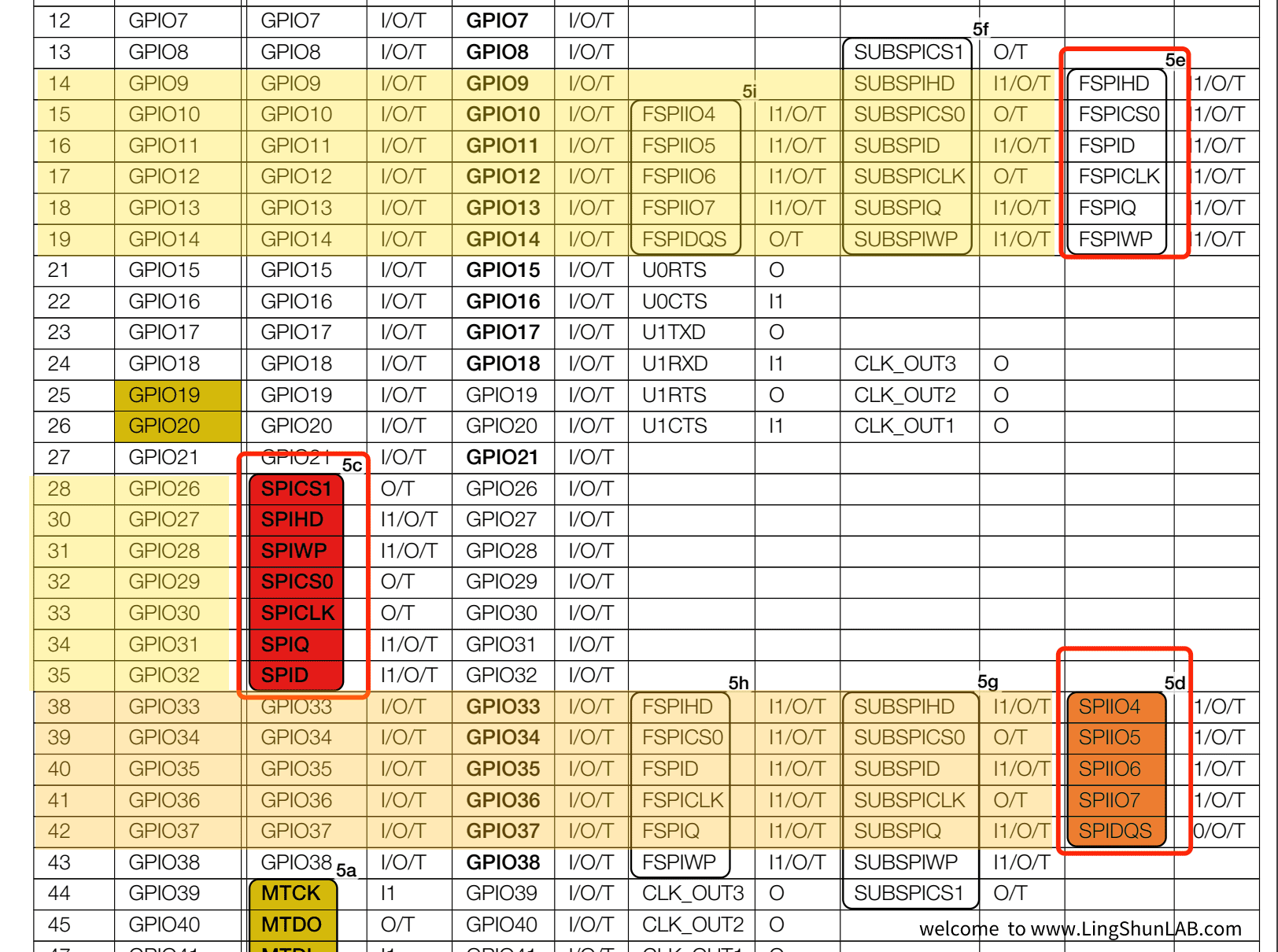This screenshot has height=952, width=1278.
Task: Click the red SPICS1 cell
Action: pos(296,489)
